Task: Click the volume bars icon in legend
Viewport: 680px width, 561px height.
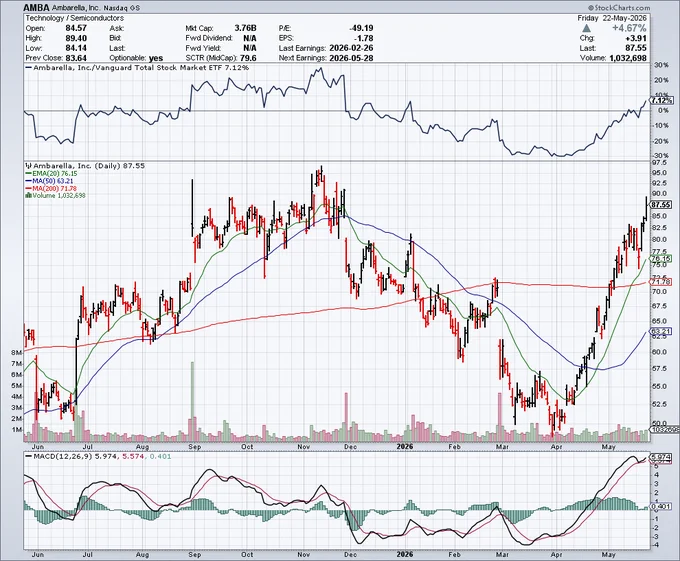Action: [x=28, y=196]
